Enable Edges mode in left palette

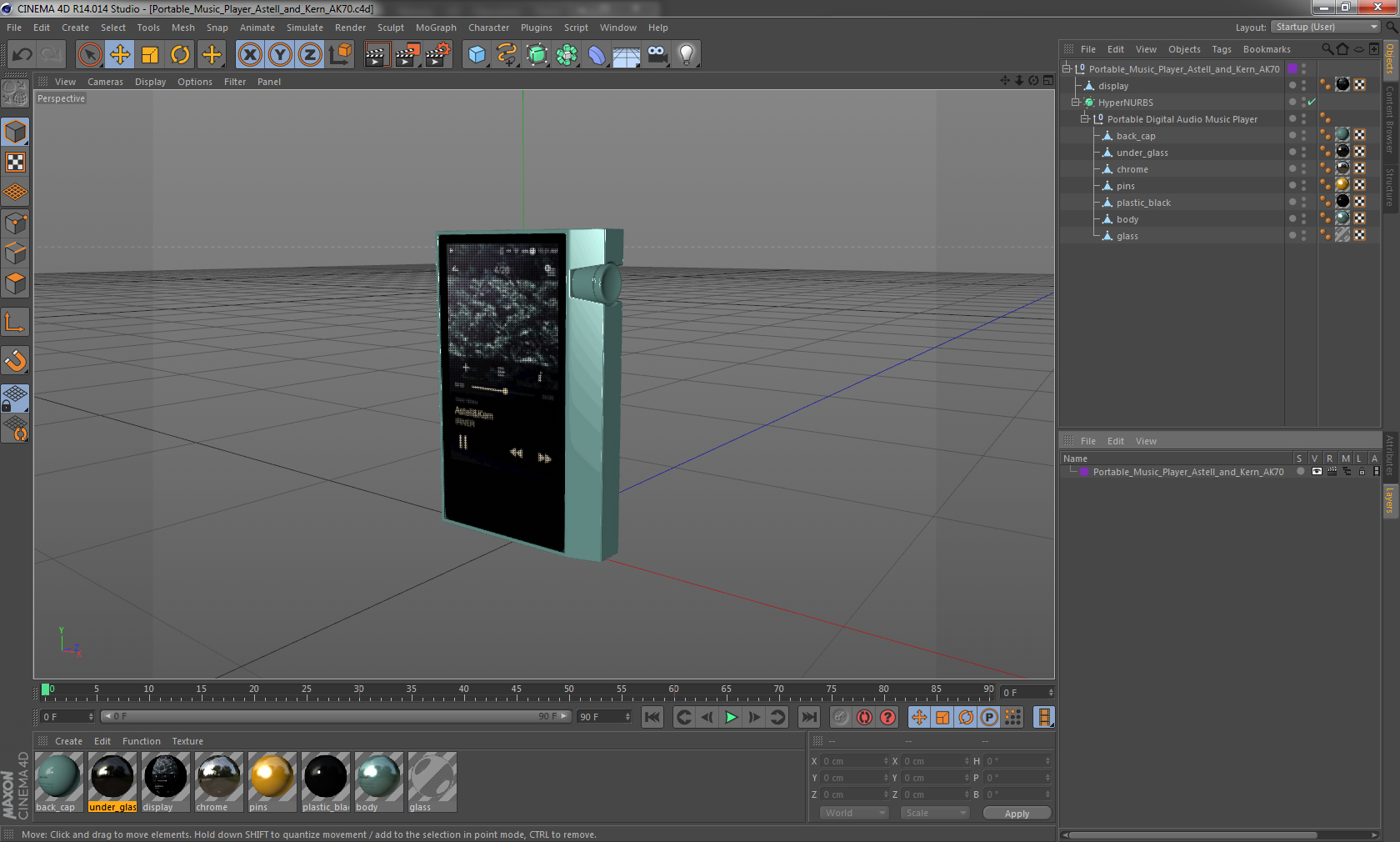tap(16, 253)
